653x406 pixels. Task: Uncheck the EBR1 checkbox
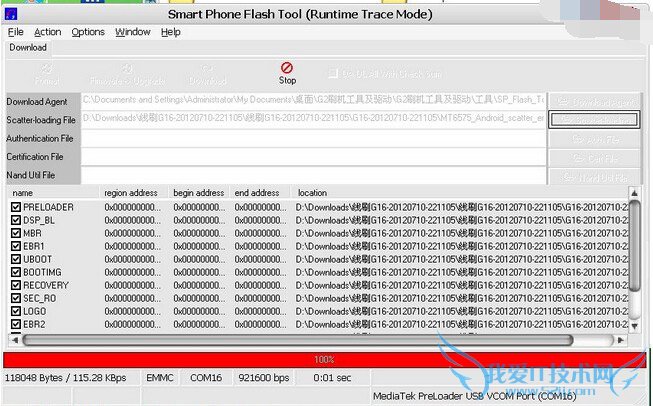pyautogui.click(x=16, y=246)
